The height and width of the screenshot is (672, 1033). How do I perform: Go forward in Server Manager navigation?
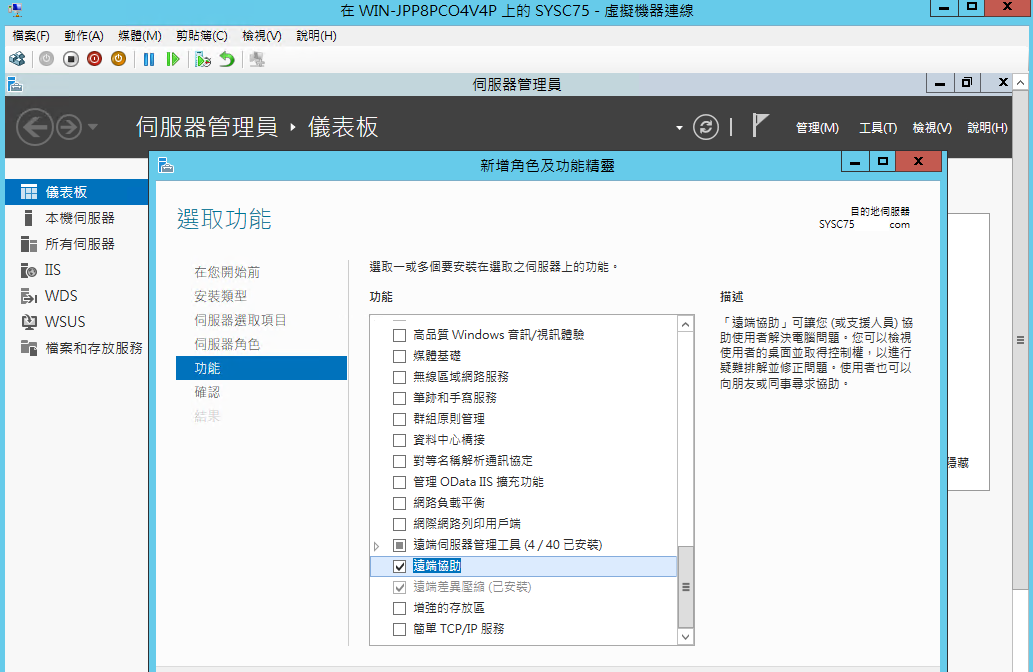pos(69,126)
